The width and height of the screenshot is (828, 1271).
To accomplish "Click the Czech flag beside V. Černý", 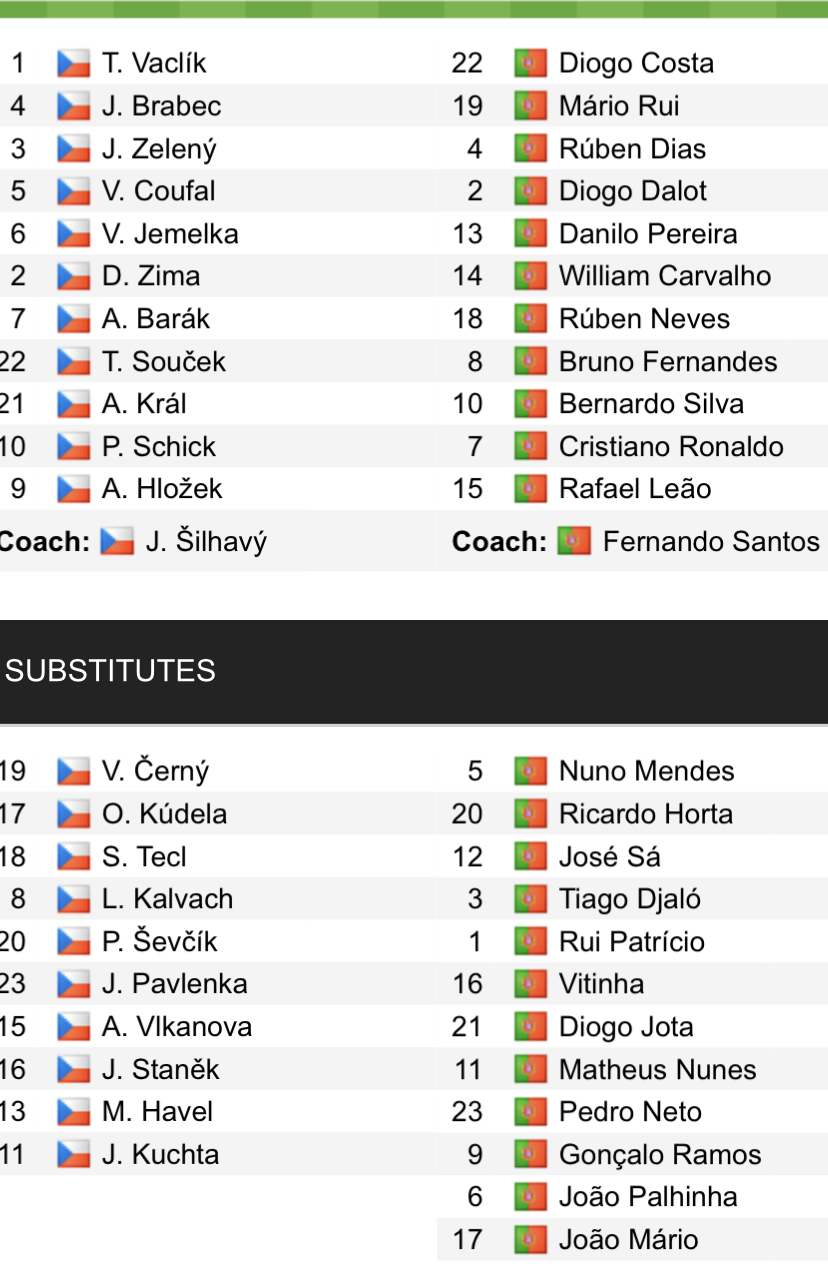I will coord(74,772).
